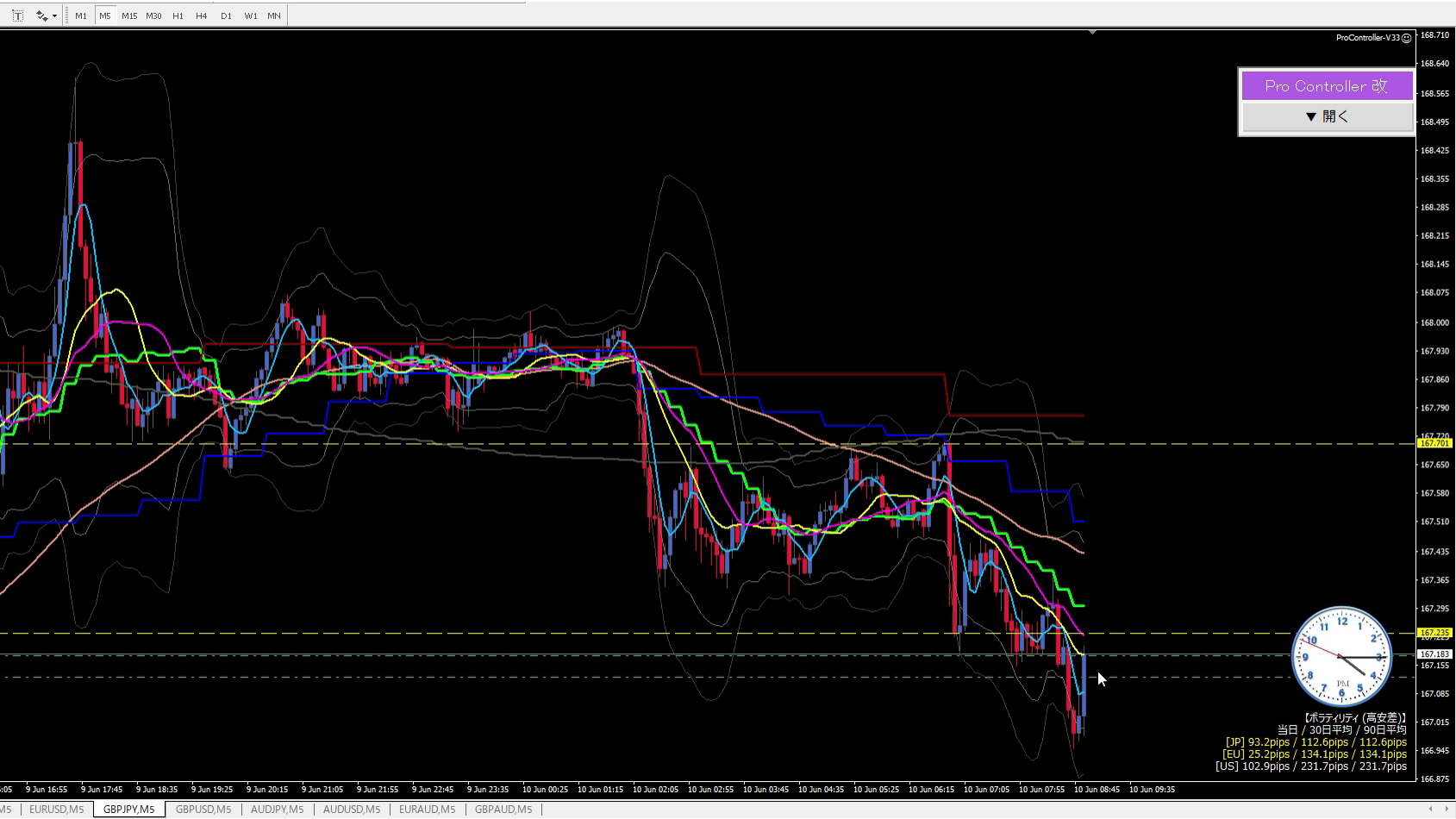Click the 10 Jun 08:45 time label
Image resolution: width=1456 pixels, height=819 pixels.
click(x=1096, y=789)
